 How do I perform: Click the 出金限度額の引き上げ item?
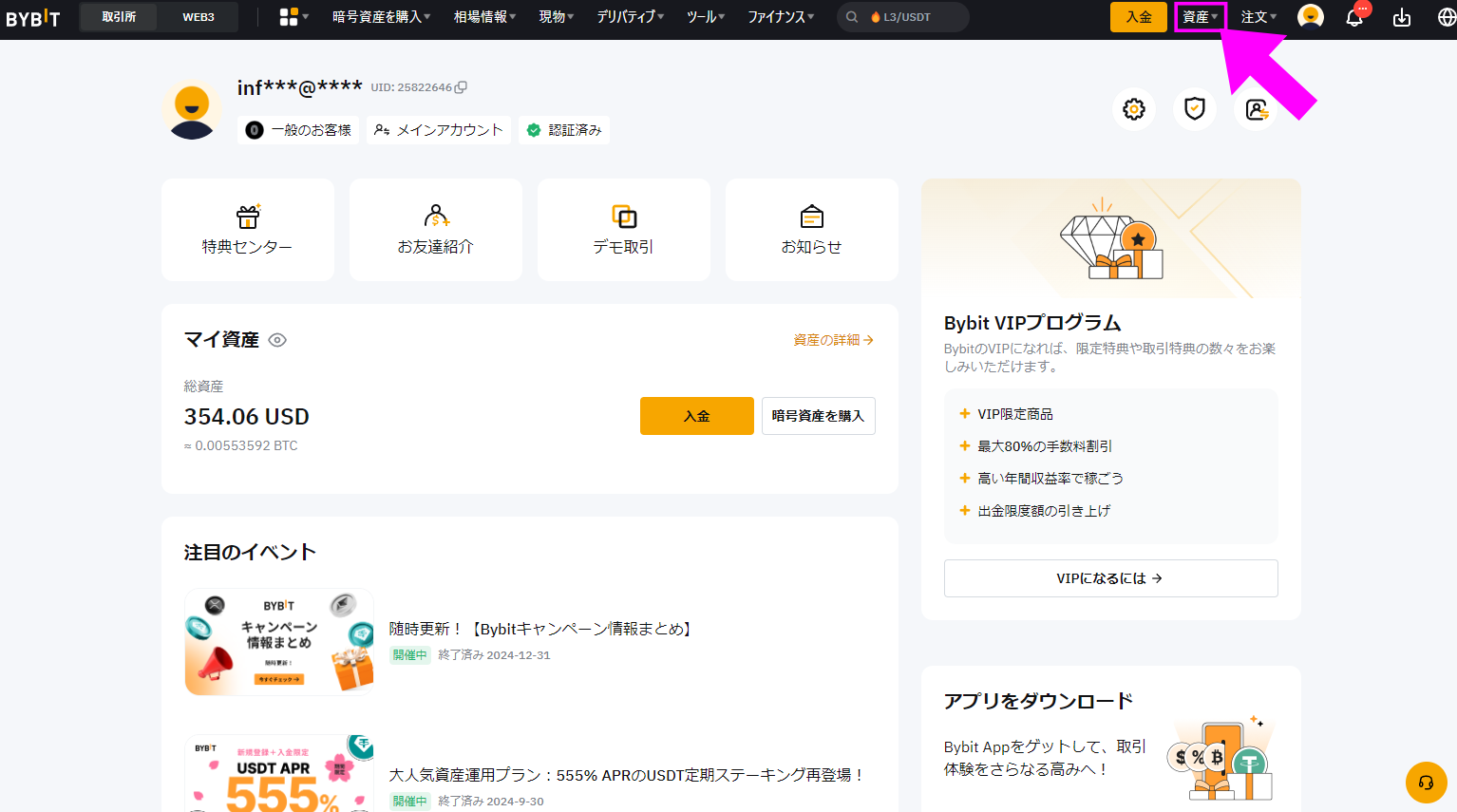[1035, 511]
